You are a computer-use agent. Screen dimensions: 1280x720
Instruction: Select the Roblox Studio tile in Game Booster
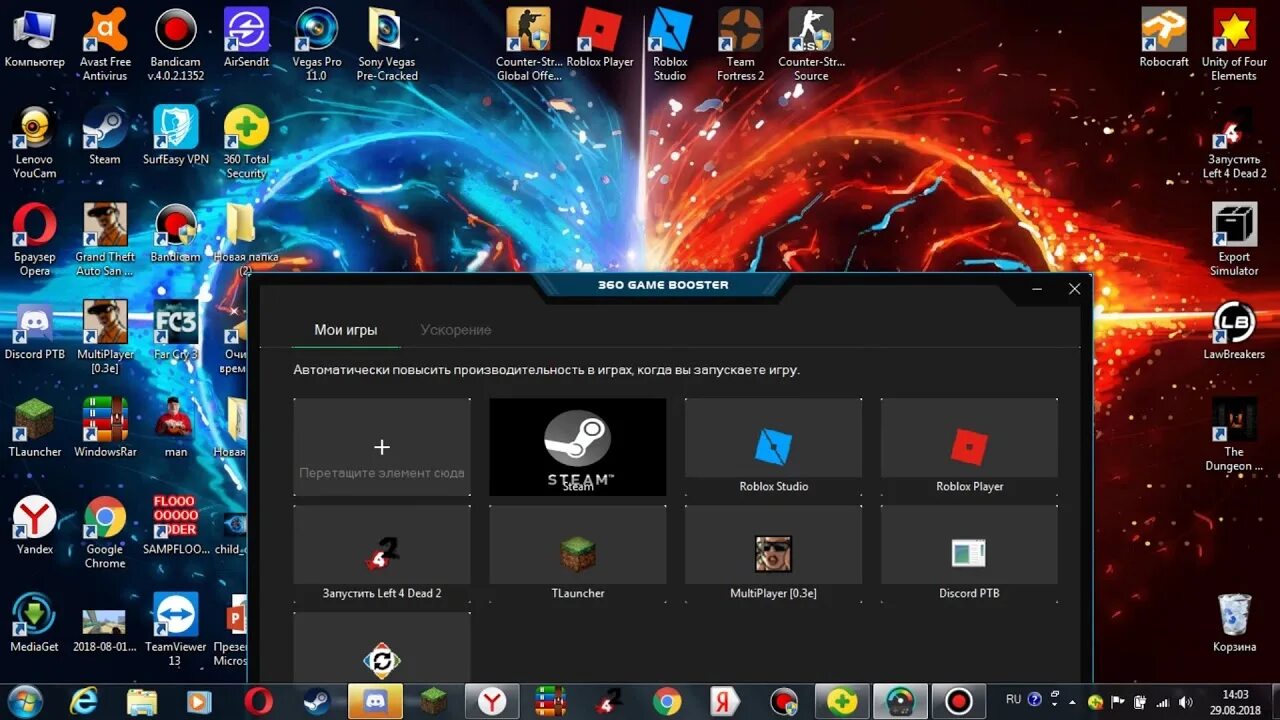coord(773,447)
